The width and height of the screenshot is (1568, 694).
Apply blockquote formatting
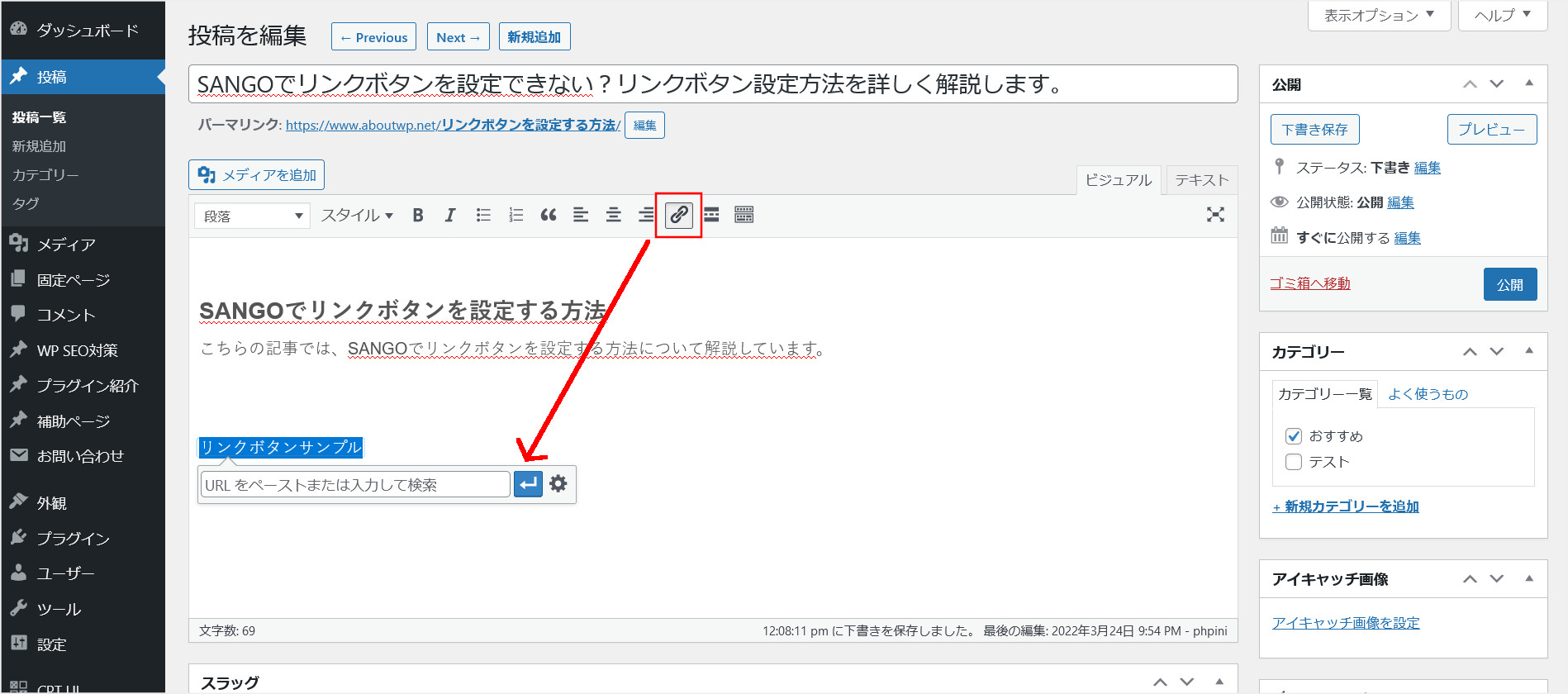(549, 216)
